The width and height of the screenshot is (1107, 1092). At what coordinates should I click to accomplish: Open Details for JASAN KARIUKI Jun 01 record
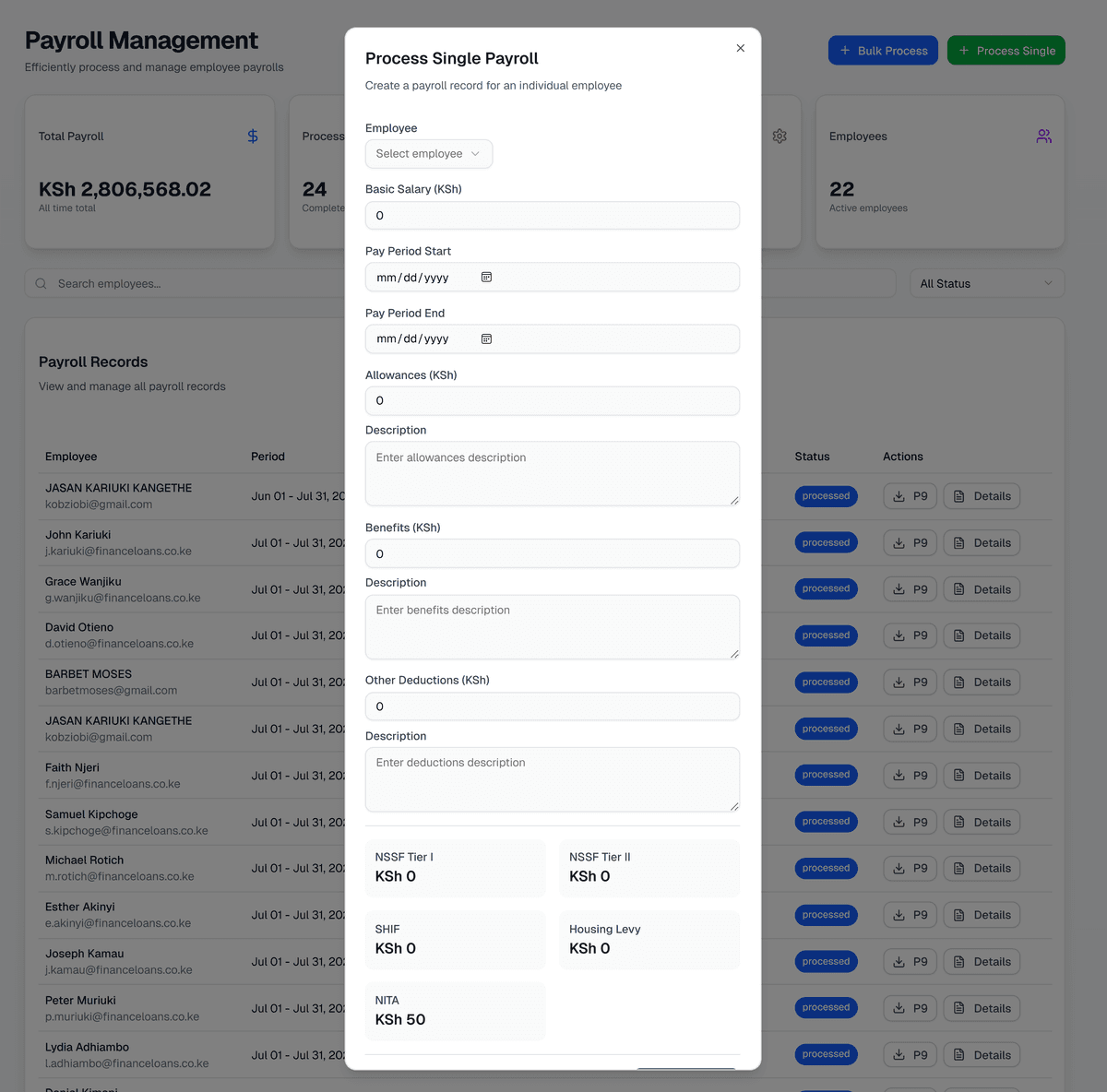tap(982, 496)
